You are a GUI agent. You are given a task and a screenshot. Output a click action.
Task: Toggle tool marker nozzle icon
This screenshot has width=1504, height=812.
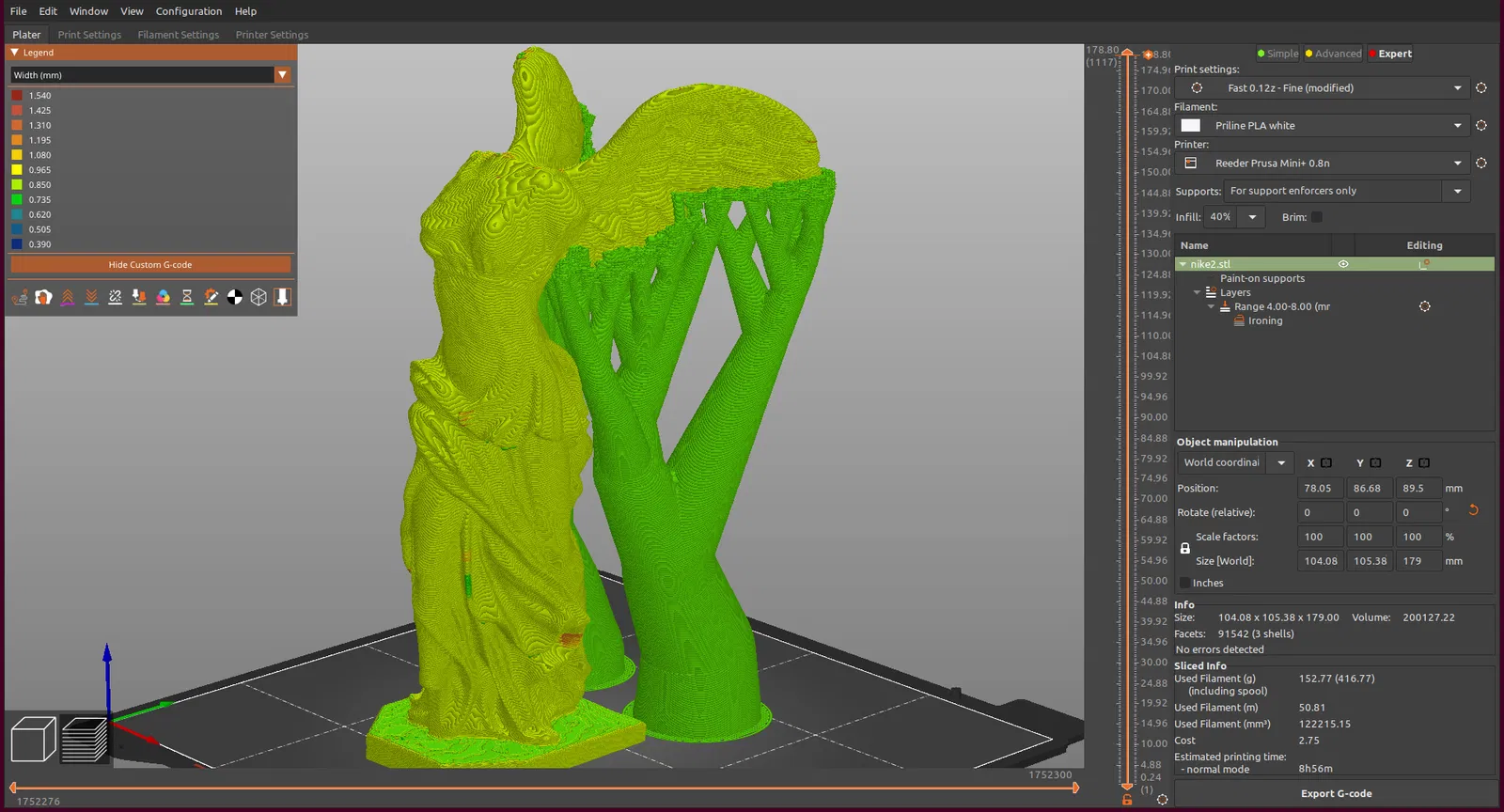click(x=282, y=297)
